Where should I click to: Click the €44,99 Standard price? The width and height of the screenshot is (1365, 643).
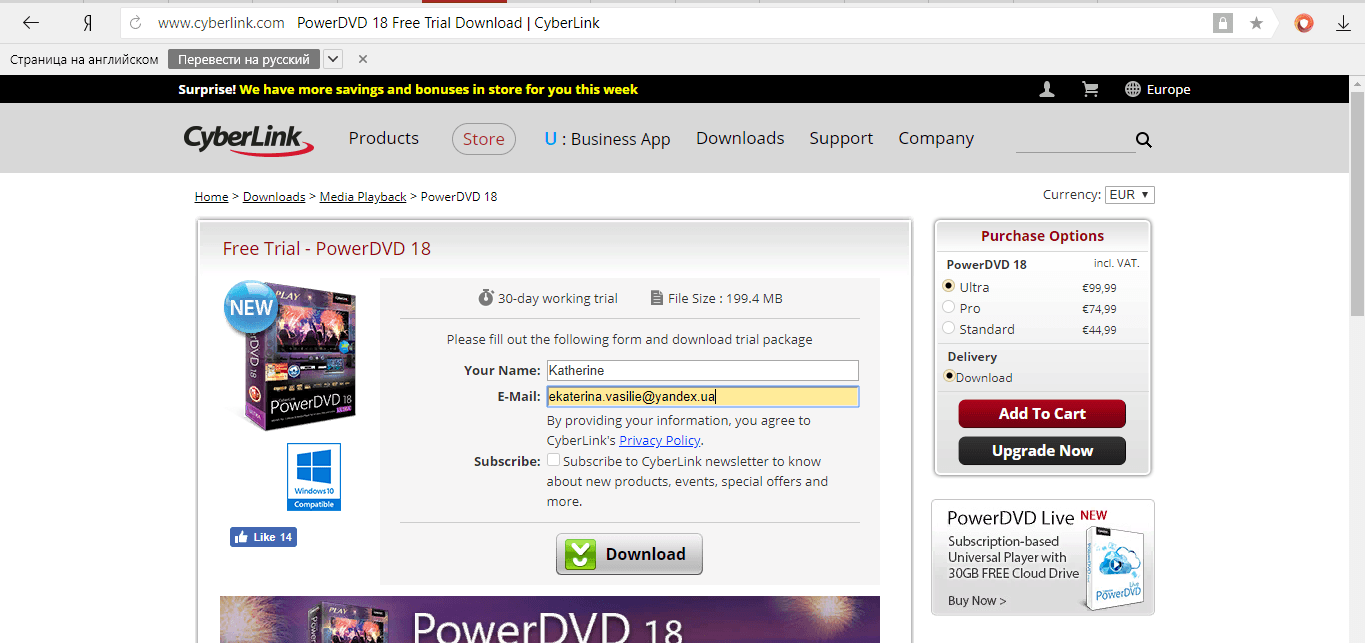click(x=1099, y=330)
